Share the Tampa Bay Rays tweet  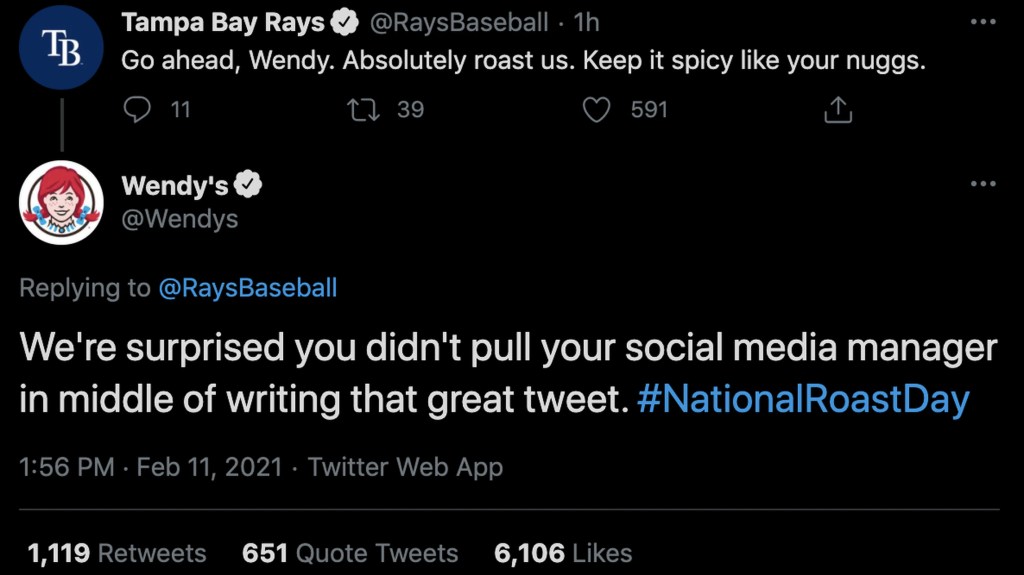837,109
